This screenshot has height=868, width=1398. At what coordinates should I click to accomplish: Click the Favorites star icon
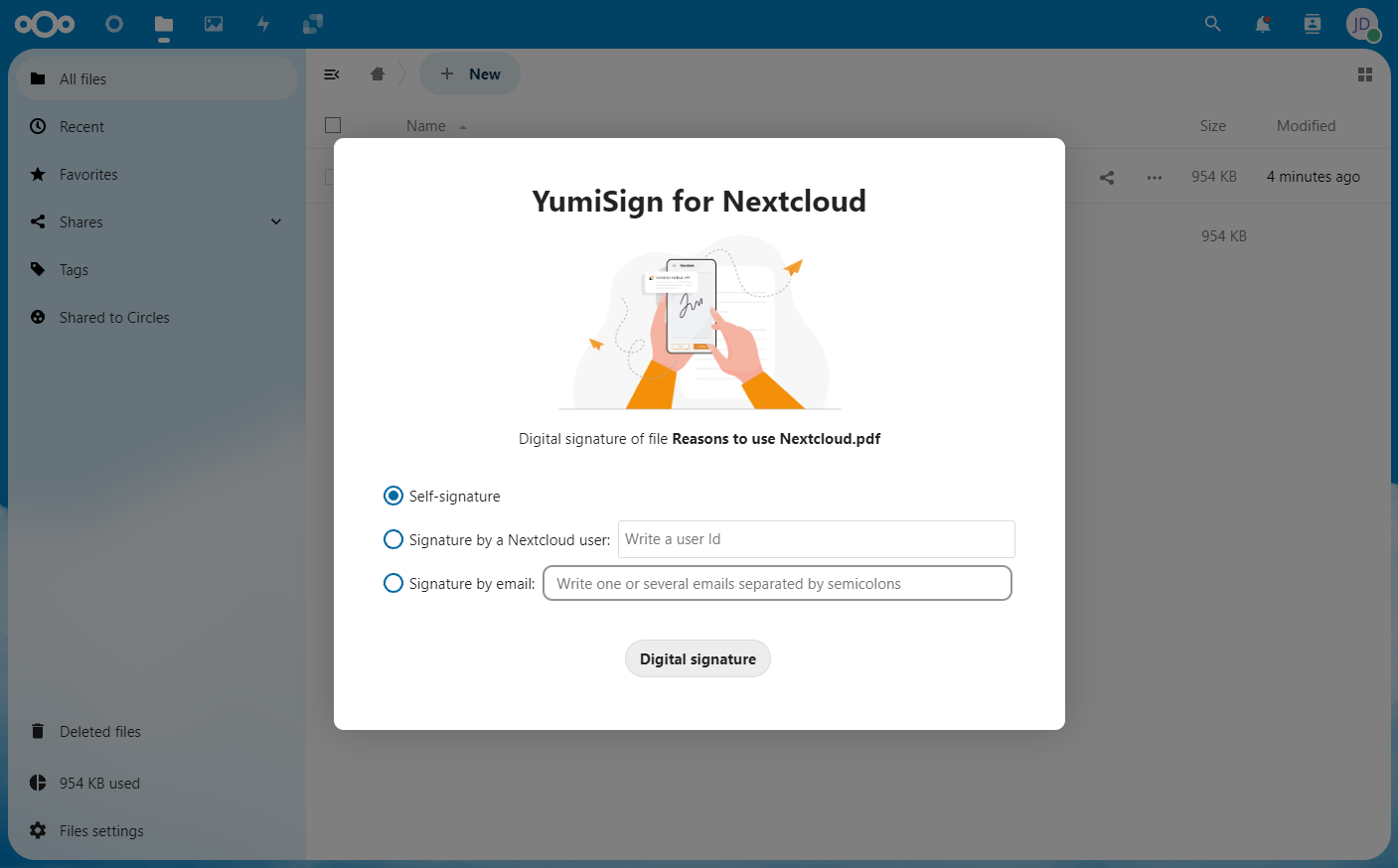[x=38, y=174]
